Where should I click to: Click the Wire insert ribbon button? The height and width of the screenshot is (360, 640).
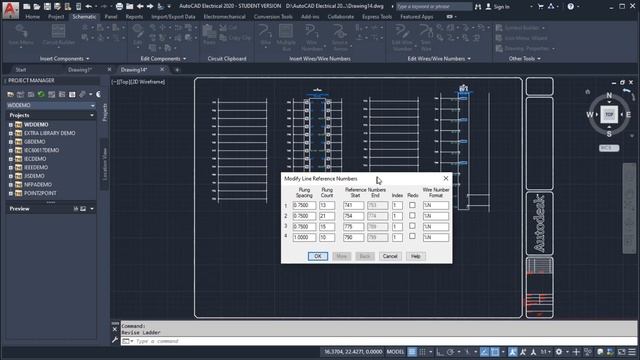pyautogui.click(x=265, y=35)
